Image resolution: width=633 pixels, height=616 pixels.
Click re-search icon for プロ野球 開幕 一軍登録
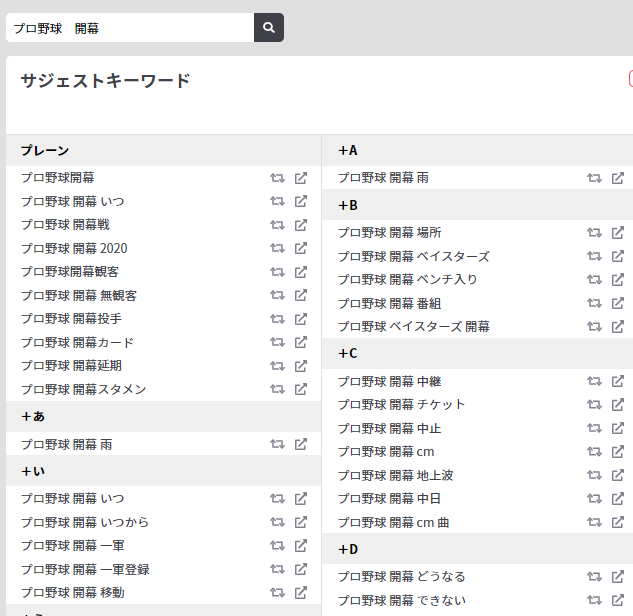point(277,569)
